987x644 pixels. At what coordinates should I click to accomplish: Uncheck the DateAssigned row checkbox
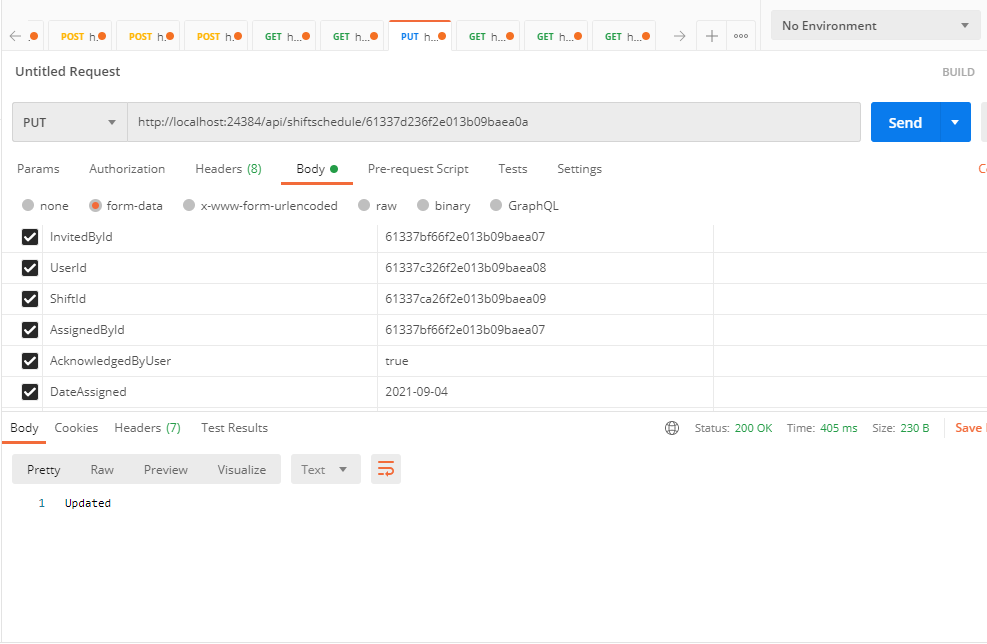[x=30, y=392]
